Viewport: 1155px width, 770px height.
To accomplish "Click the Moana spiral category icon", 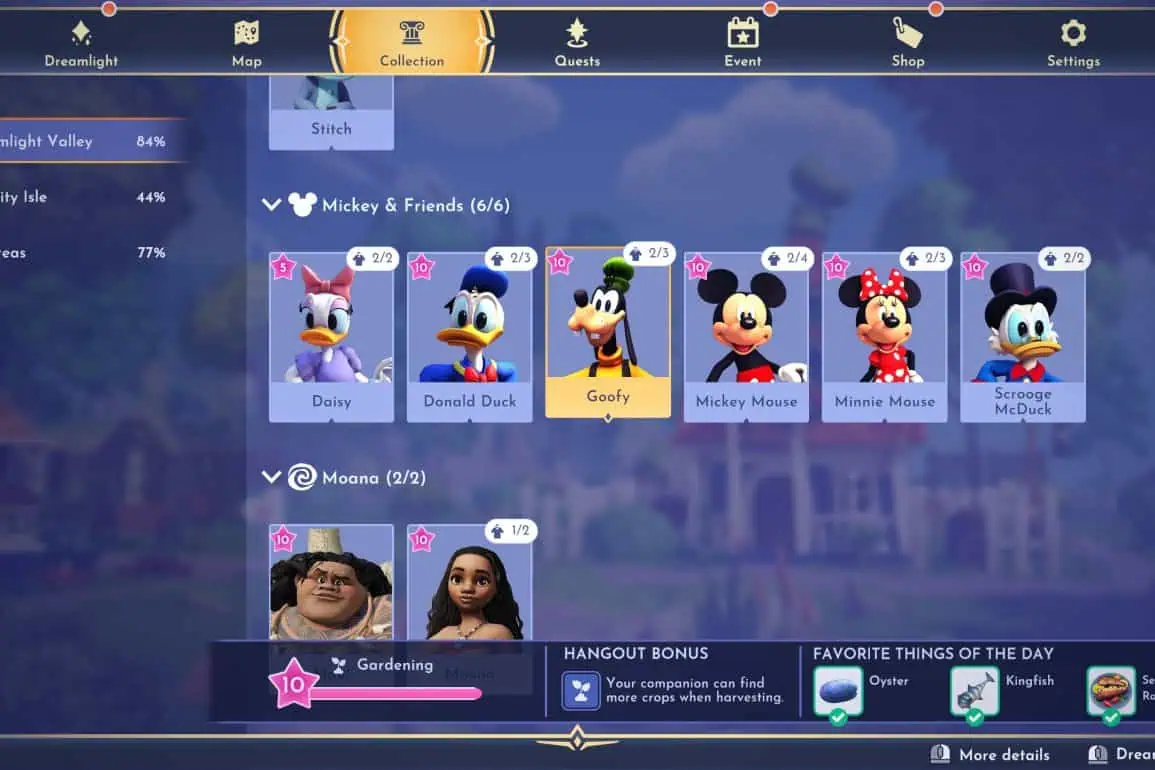I will [x=302, y=477].
